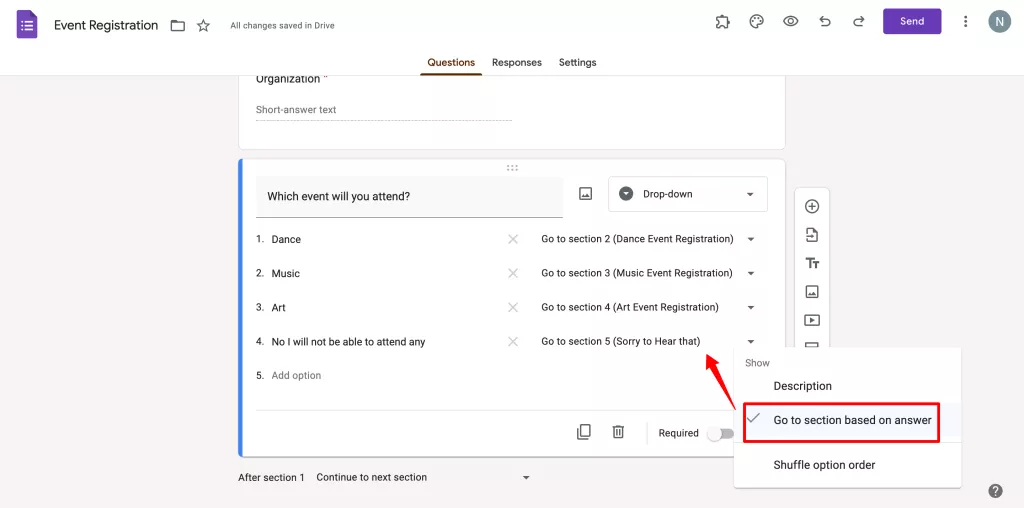The width and height of the screenshot is (1024, 508).
Task: Preview the form with eye icon
Action: (791, 22)
